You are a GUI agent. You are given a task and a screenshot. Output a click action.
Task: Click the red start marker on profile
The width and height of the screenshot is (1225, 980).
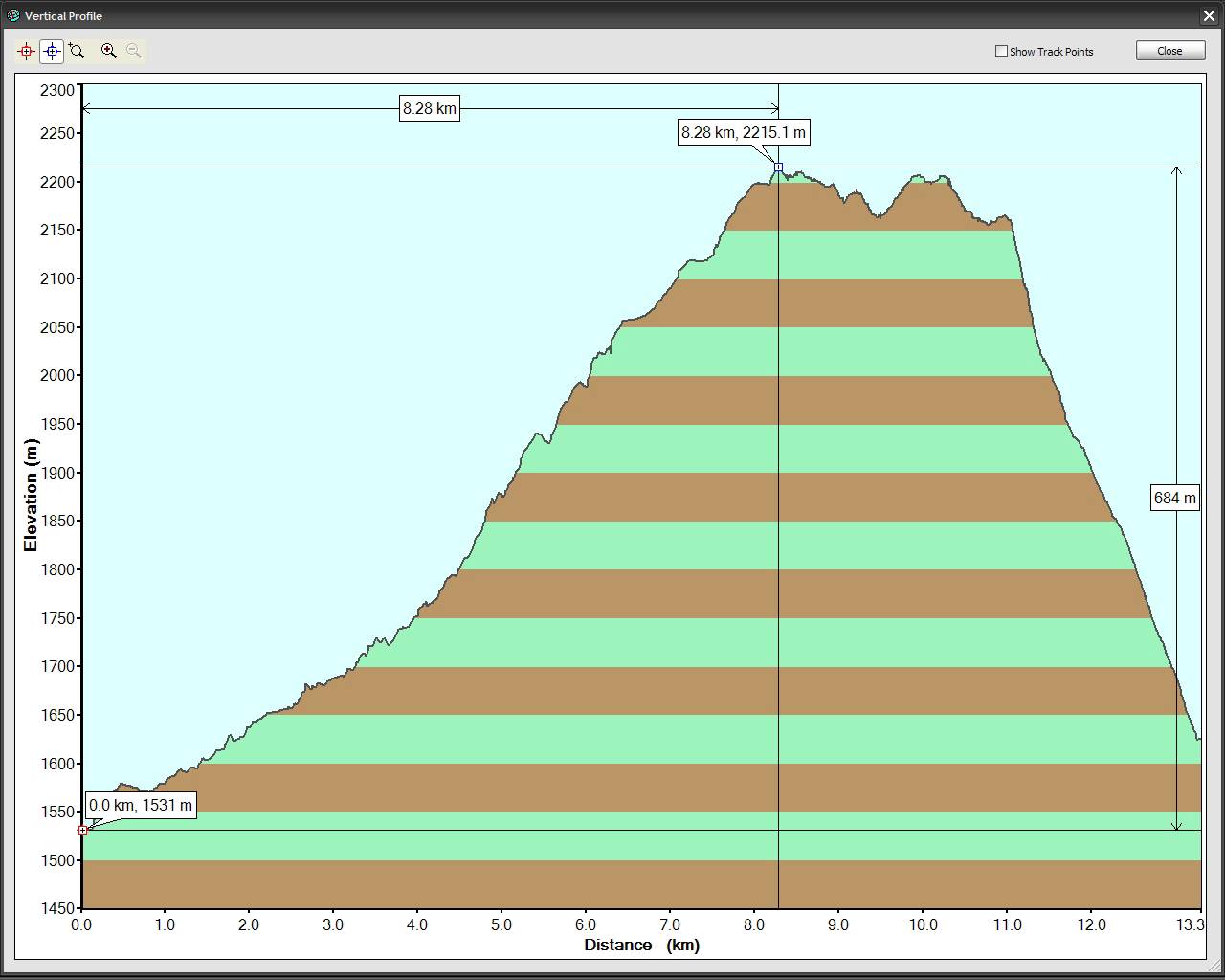click(x=82, y=830)
